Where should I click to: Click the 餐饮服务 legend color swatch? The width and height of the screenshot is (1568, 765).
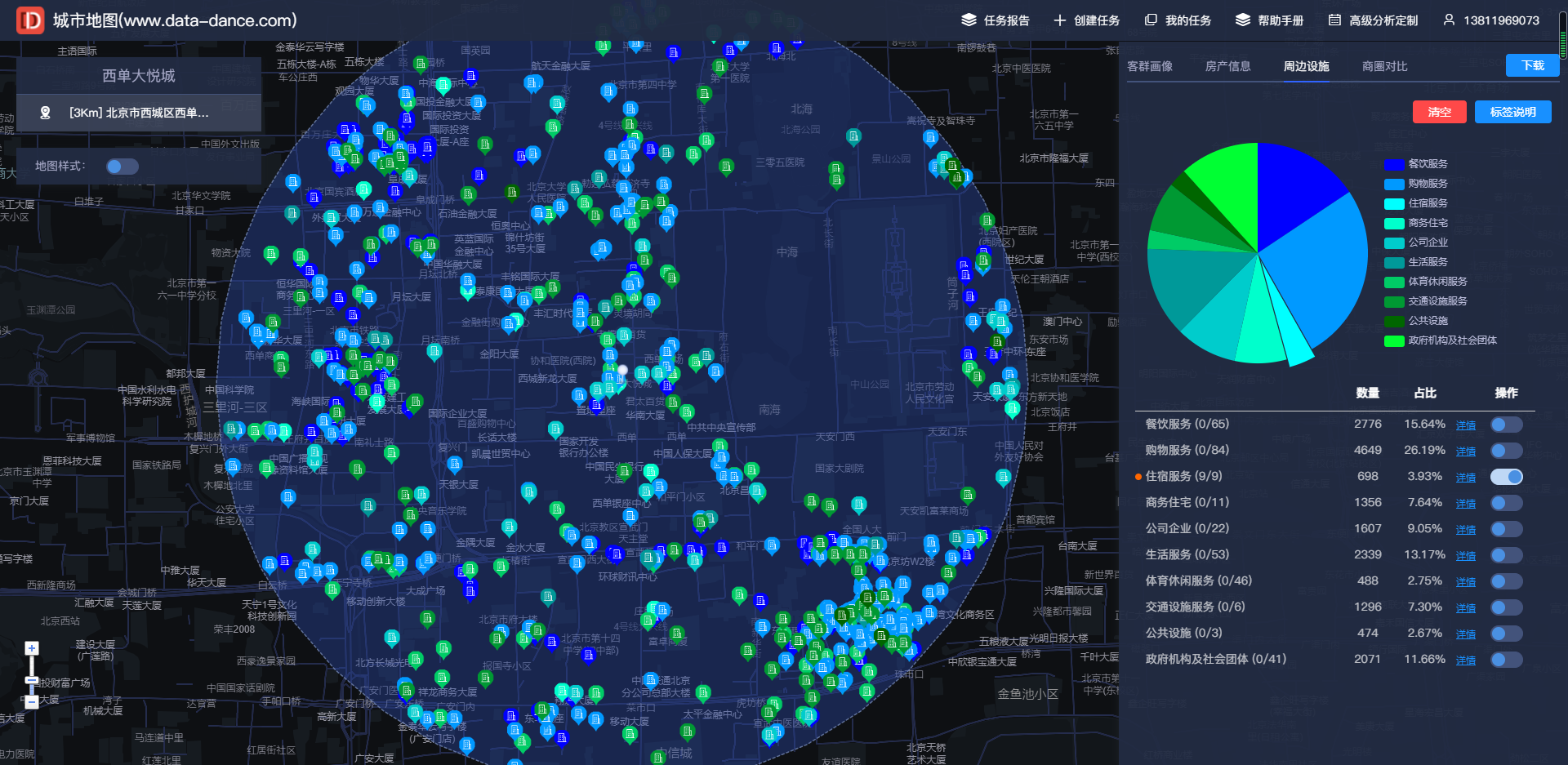1394,165
